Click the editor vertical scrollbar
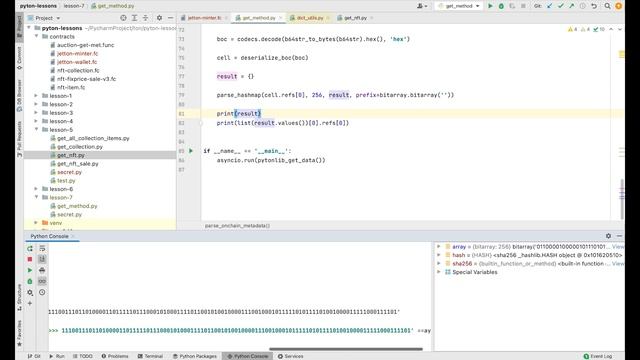The height and width of the screenshot is (360, 640). click(622, 200)
